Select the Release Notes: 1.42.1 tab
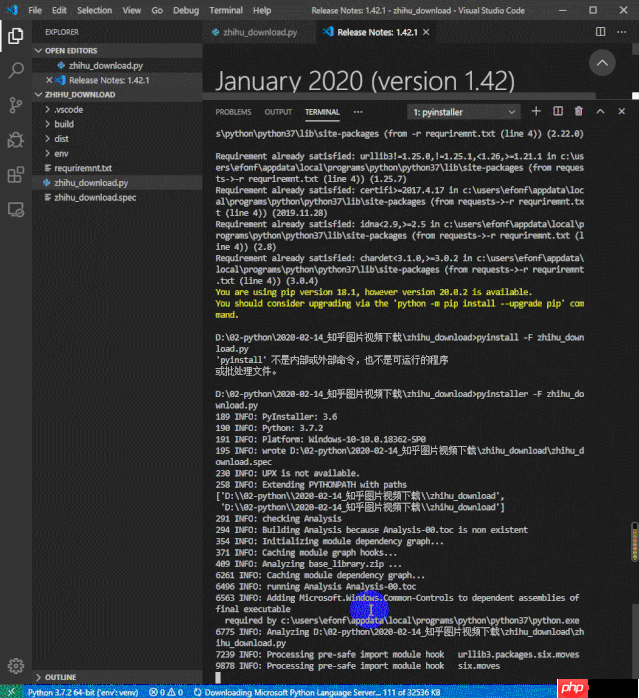This screenshot has height=698, width=639. tap(377, 32)
